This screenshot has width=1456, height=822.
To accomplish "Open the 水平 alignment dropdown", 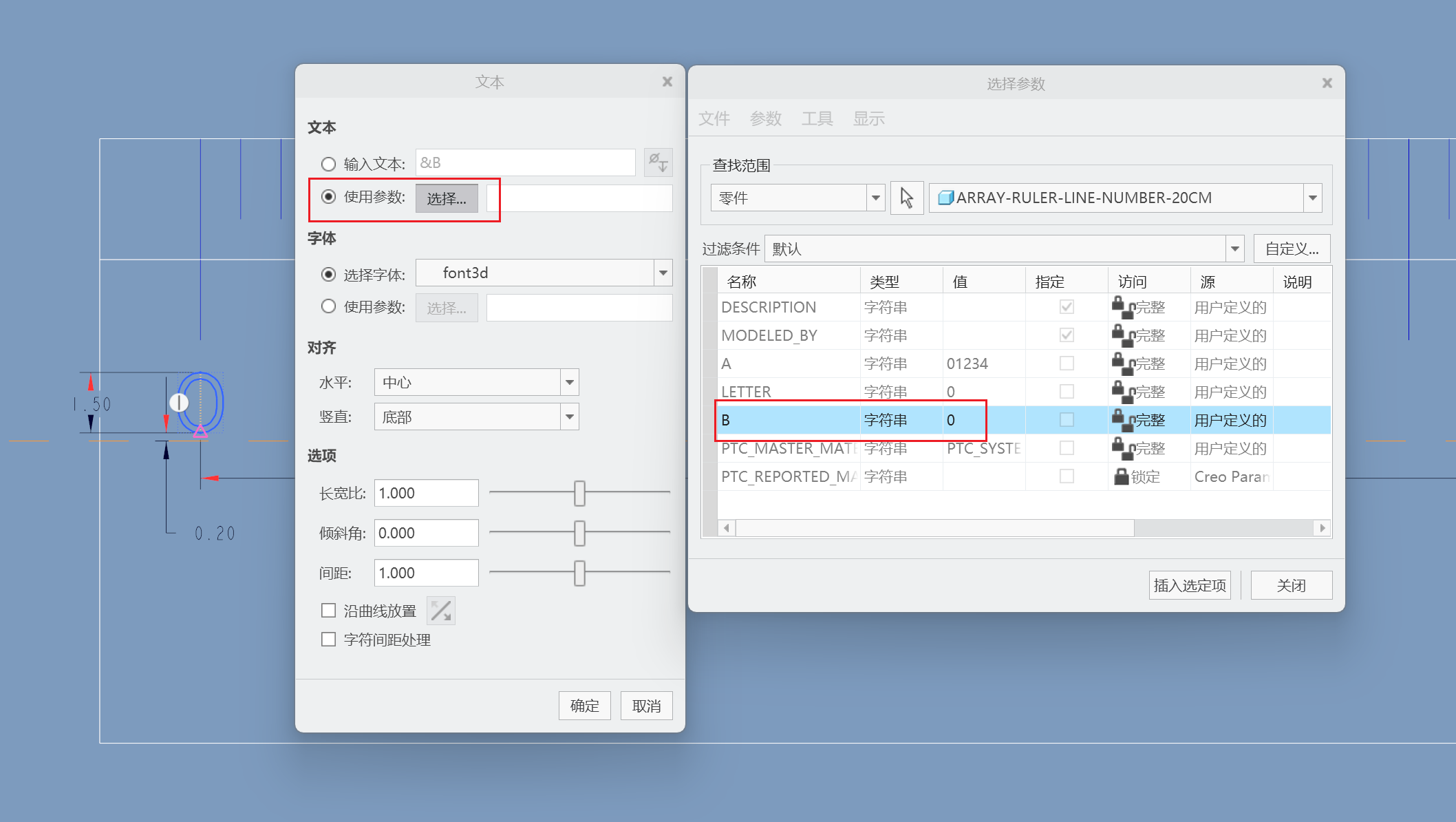I will (x=569, y=382).
